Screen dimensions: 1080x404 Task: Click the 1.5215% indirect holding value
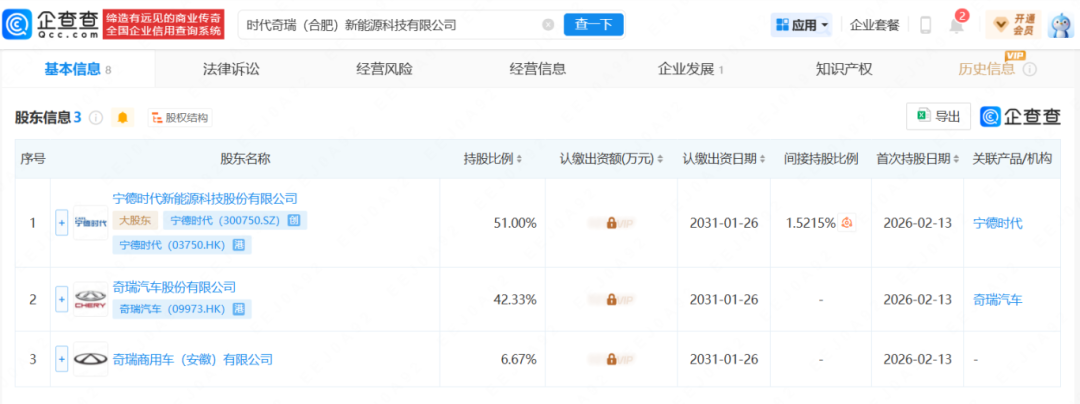tap(811, 223)
